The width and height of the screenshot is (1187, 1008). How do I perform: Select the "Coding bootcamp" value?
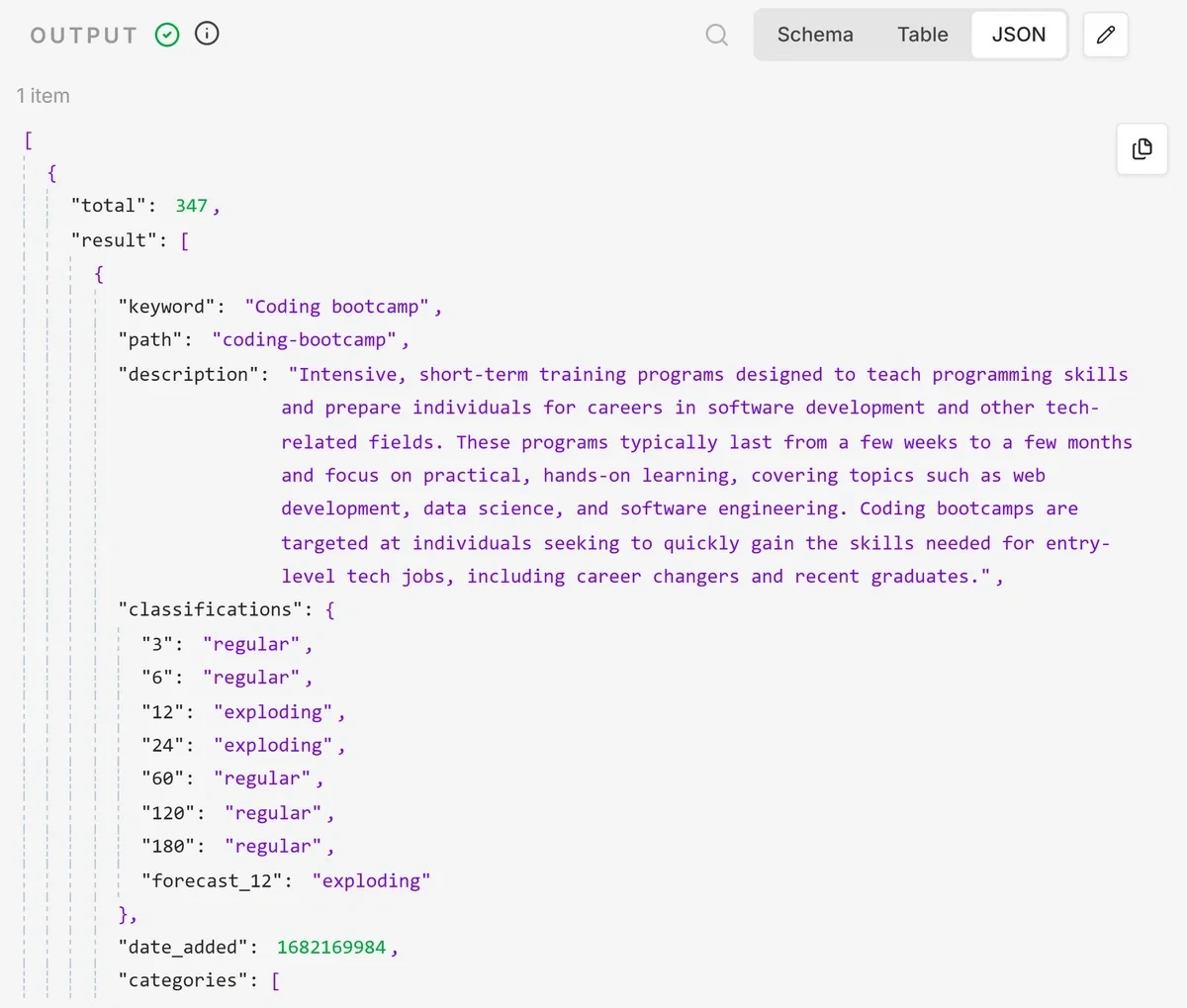pyautogui.click(x=337, y=307)
